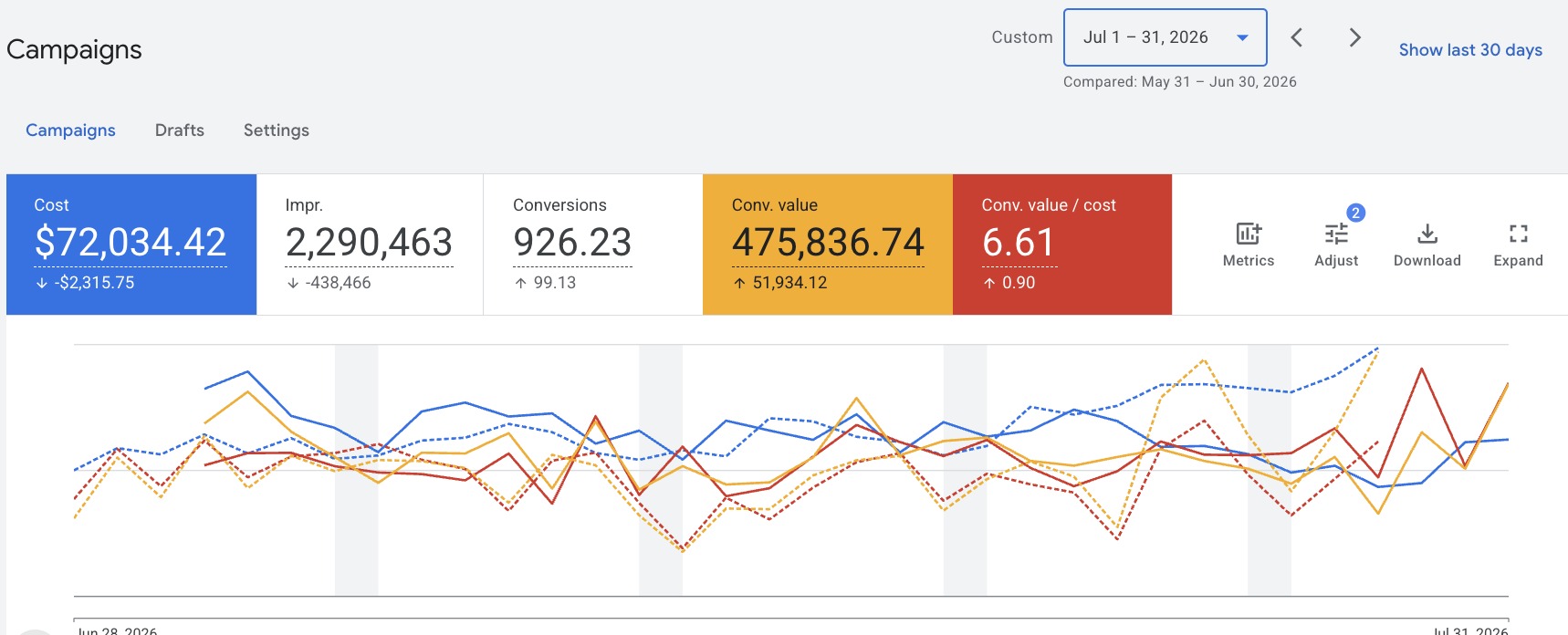1568x635 pixels.
Task: Select the red Conv. value / cost card
Action: point(1062,245)
